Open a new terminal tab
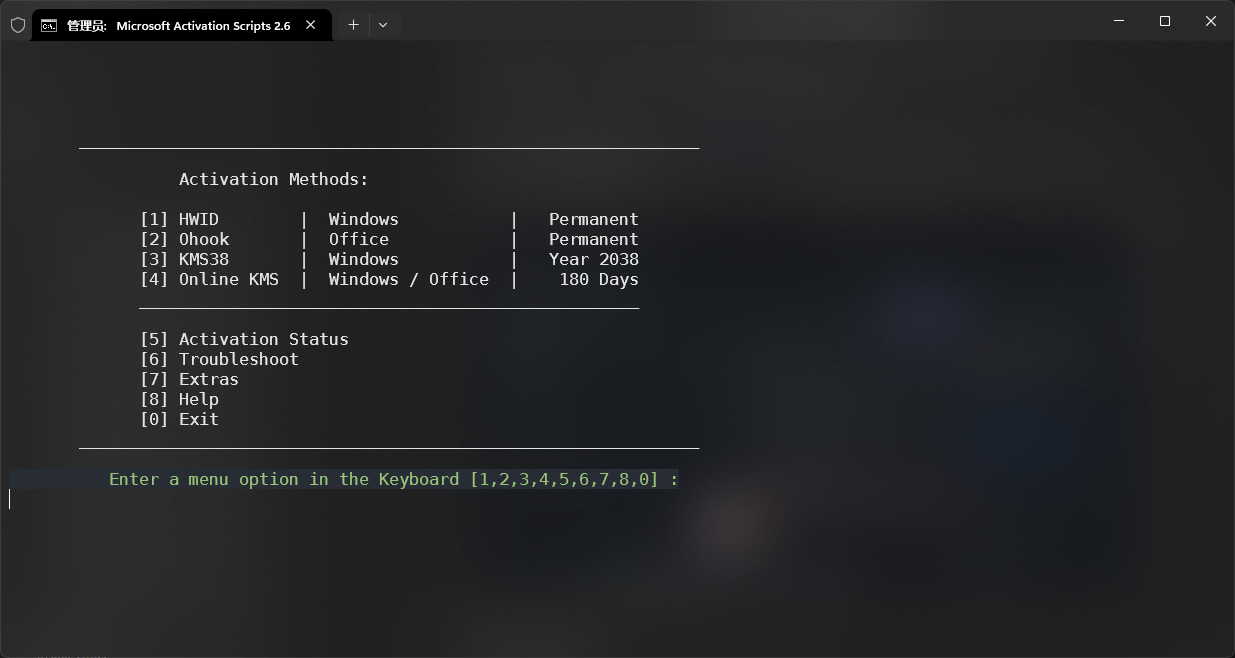This screenshot has height=658, width=1235. 353,25
